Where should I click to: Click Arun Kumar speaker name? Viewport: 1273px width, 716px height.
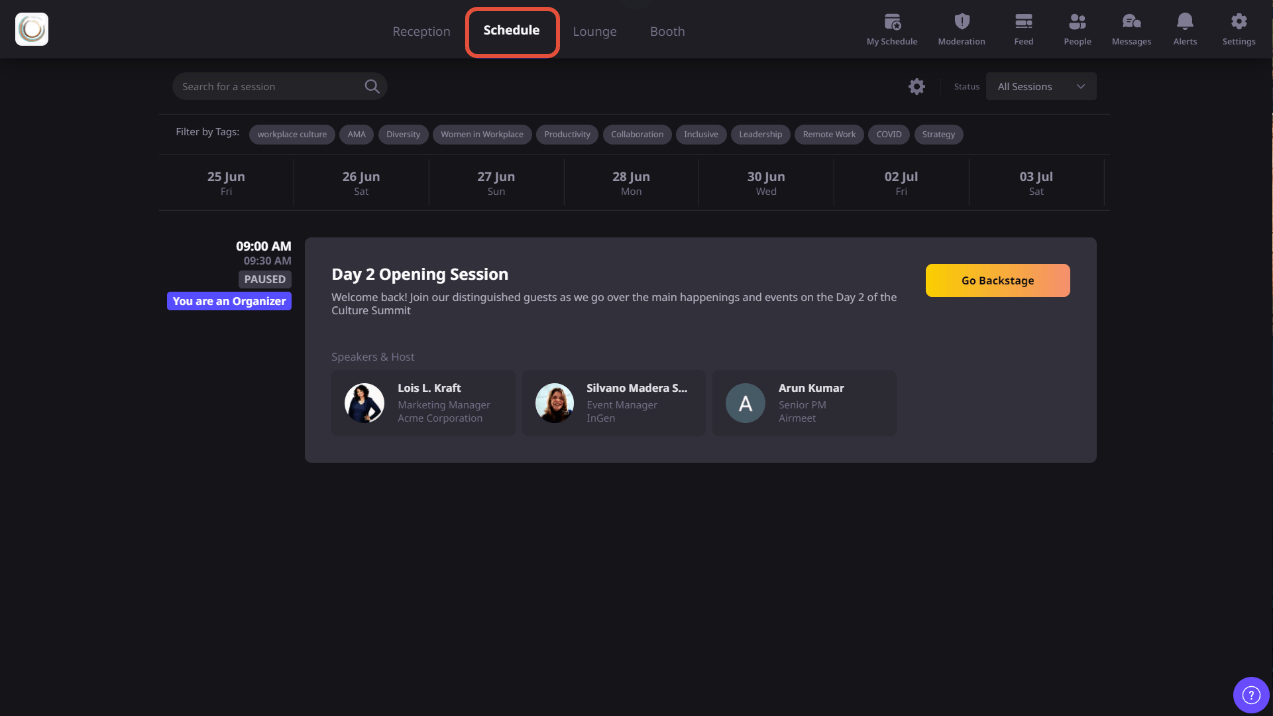click(x=811, y=388)
